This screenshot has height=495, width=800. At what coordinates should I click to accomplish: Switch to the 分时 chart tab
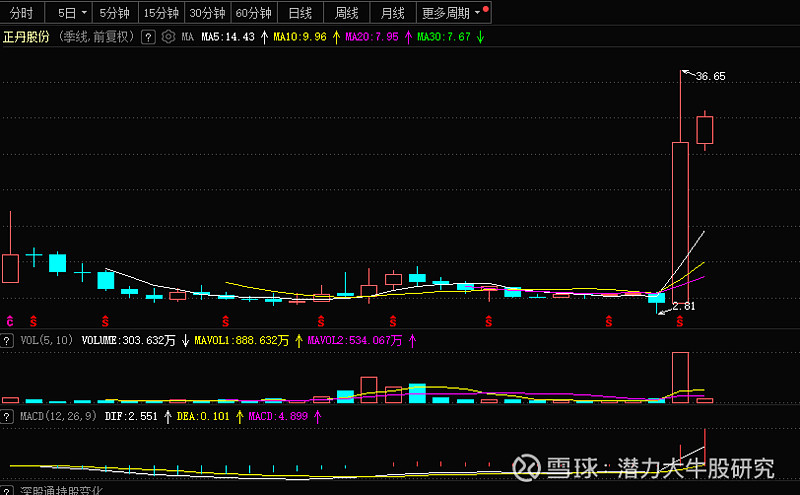(21, 13)
